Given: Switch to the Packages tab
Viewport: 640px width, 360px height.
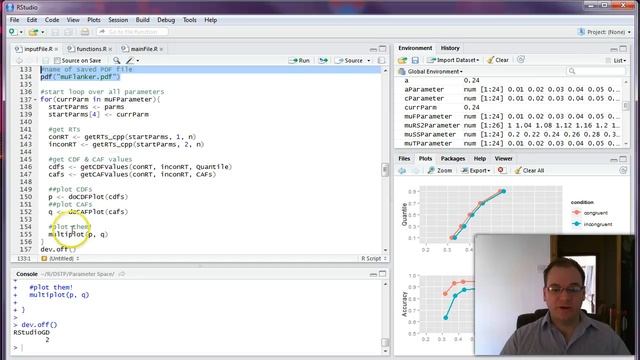Looking at the screenshot, I should pyautogui.click(x=453, y=158).
